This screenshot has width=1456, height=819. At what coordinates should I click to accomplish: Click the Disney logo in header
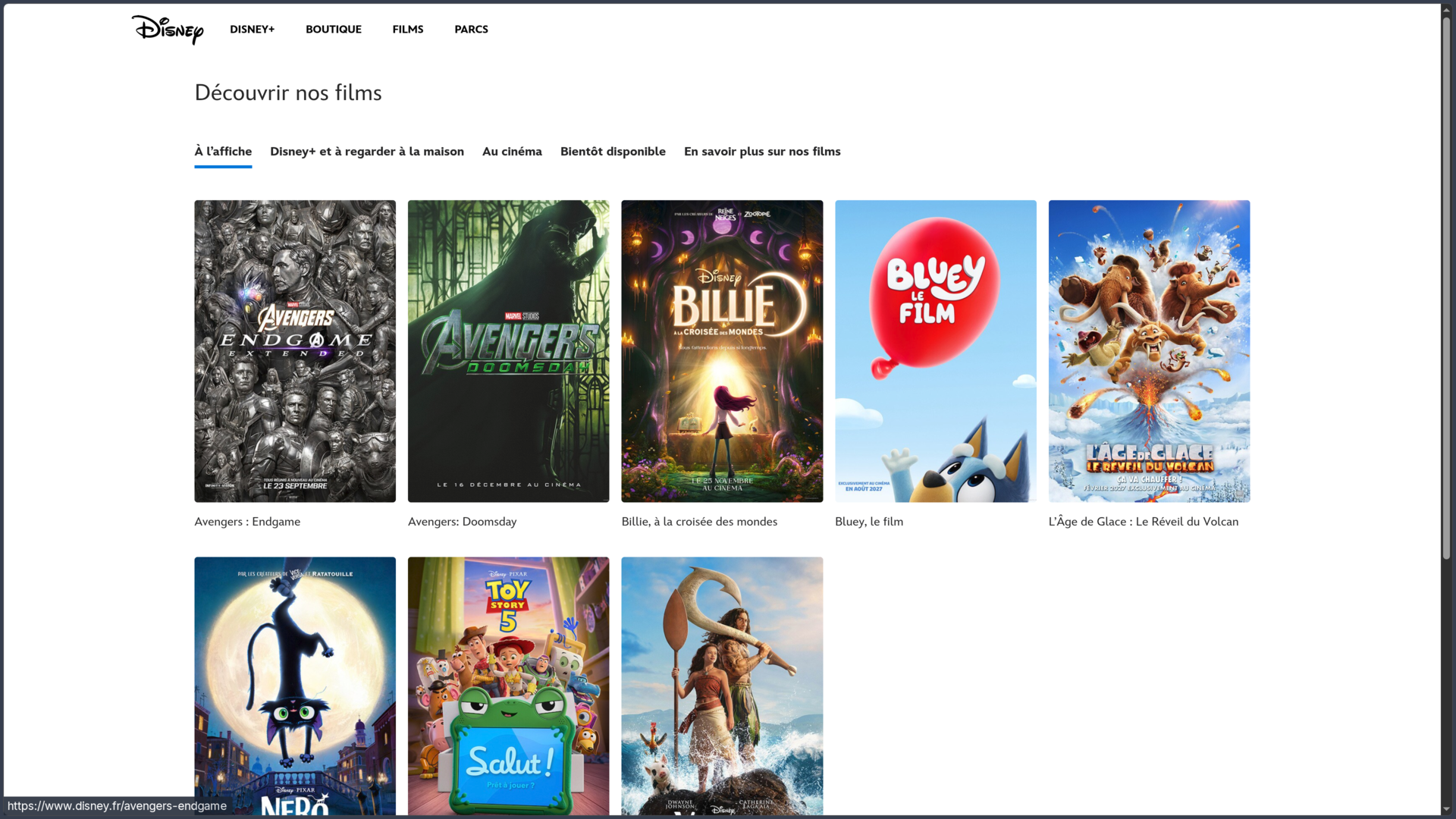tap(168, 30)
